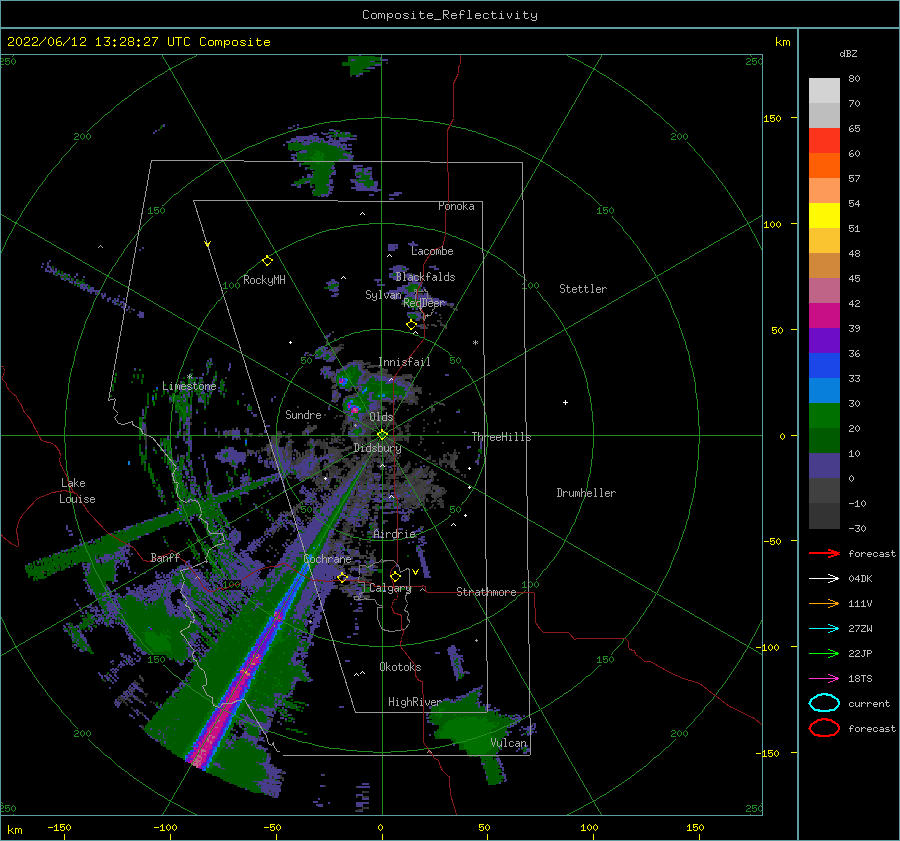Image resolution: width=900 pixels, height=841 pixels.
Task: Click the Calgary city label
Action: coord(390,588)
